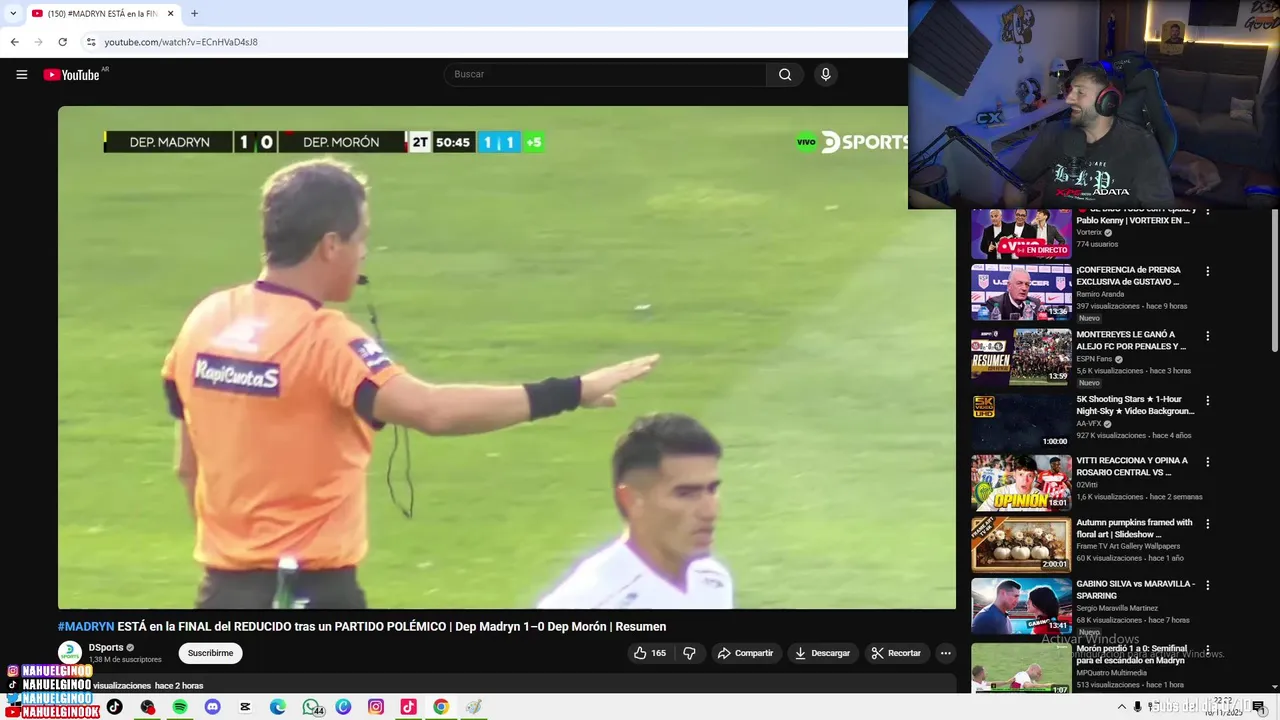This screenshot has height=720, width=1280.
Task: Like the video with thumbs-up
Action: click(x=650, y=653)
